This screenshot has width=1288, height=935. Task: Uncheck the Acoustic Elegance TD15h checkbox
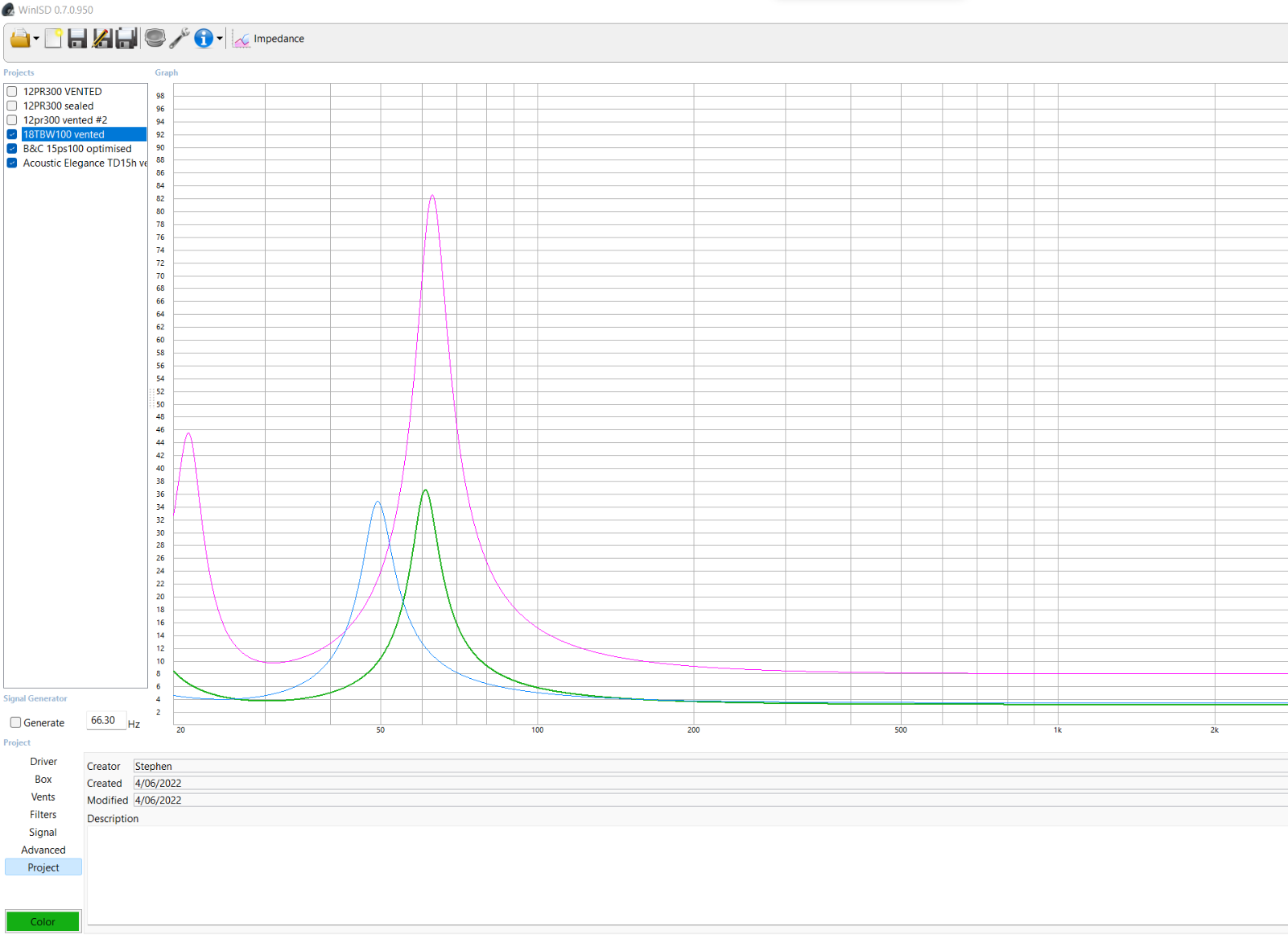(12, 163)
